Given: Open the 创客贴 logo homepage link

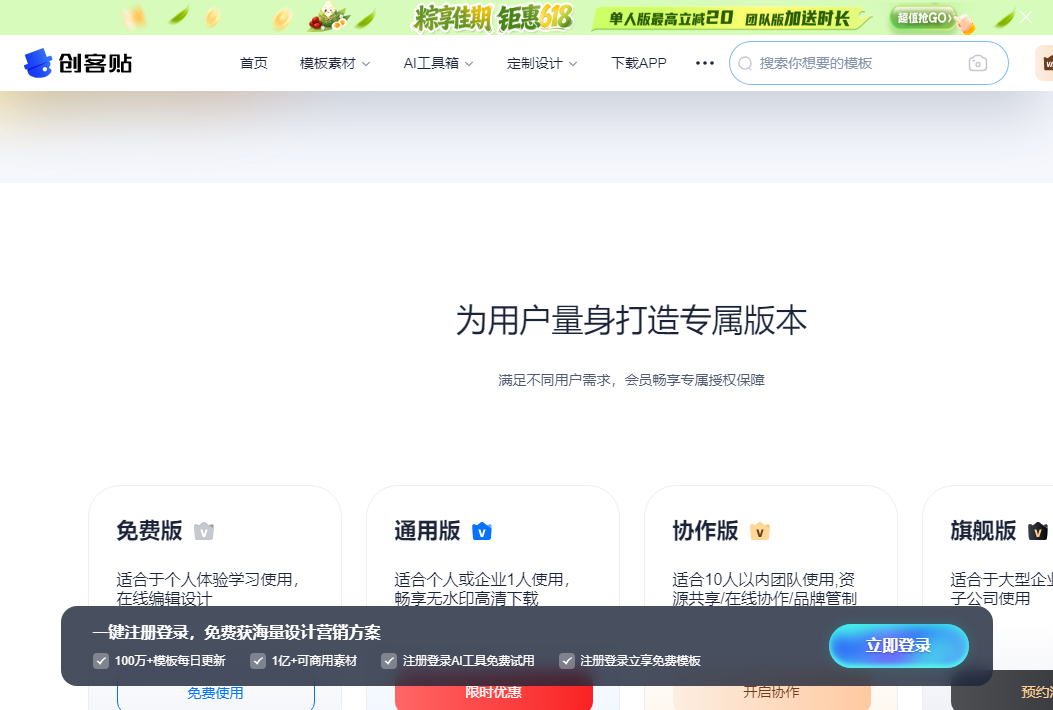Looking at the screenshot, I should 78,63.
